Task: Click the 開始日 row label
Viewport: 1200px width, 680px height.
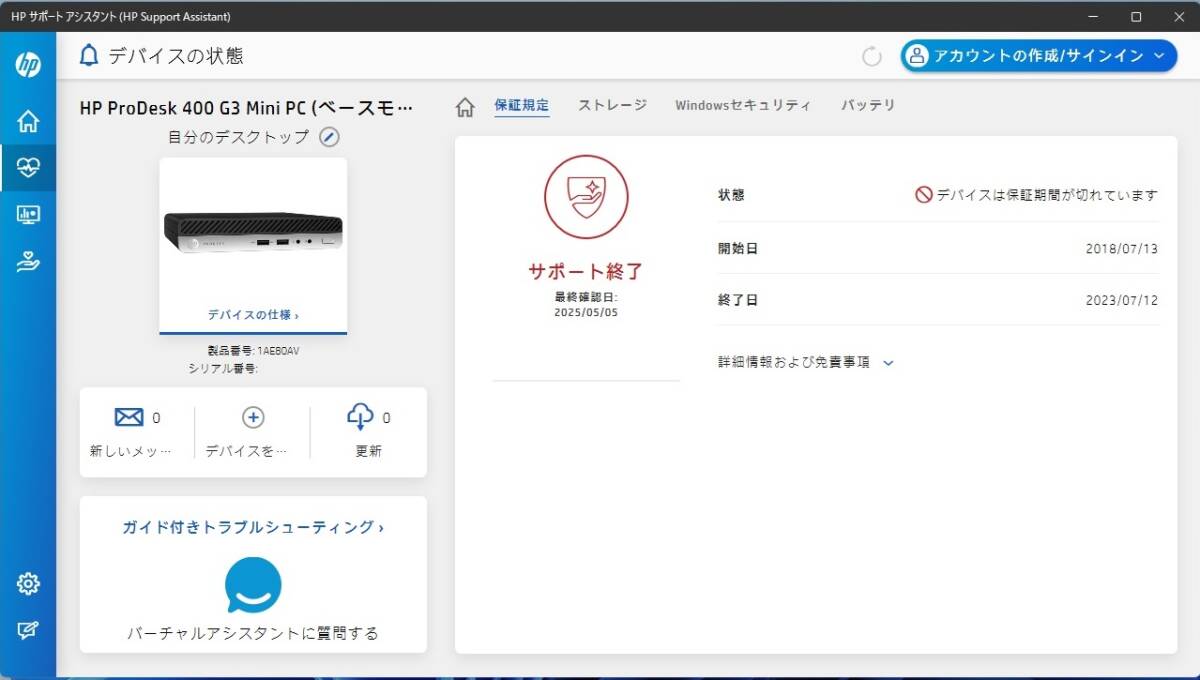Action: coord(738,249)
